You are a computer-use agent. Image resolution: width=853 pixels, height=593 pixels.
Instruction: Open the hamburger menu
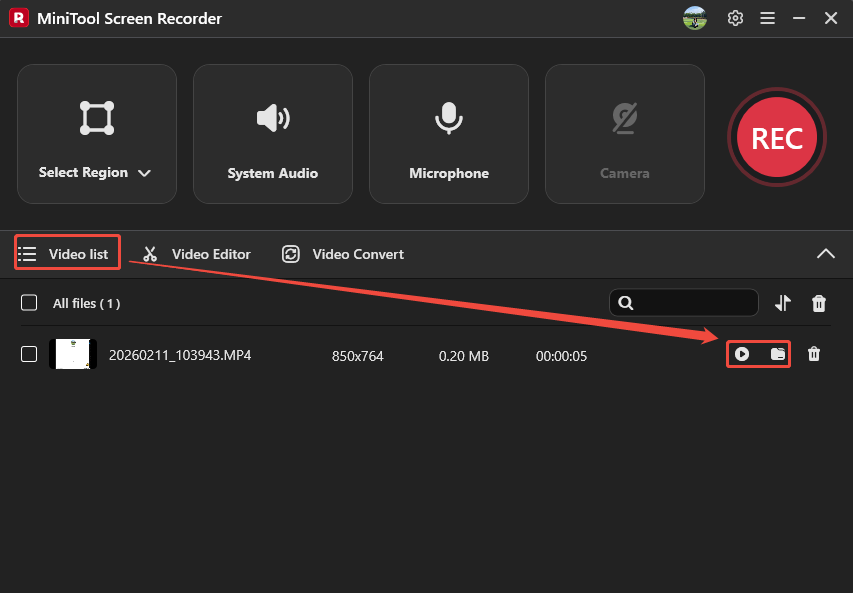click(767, 18)
